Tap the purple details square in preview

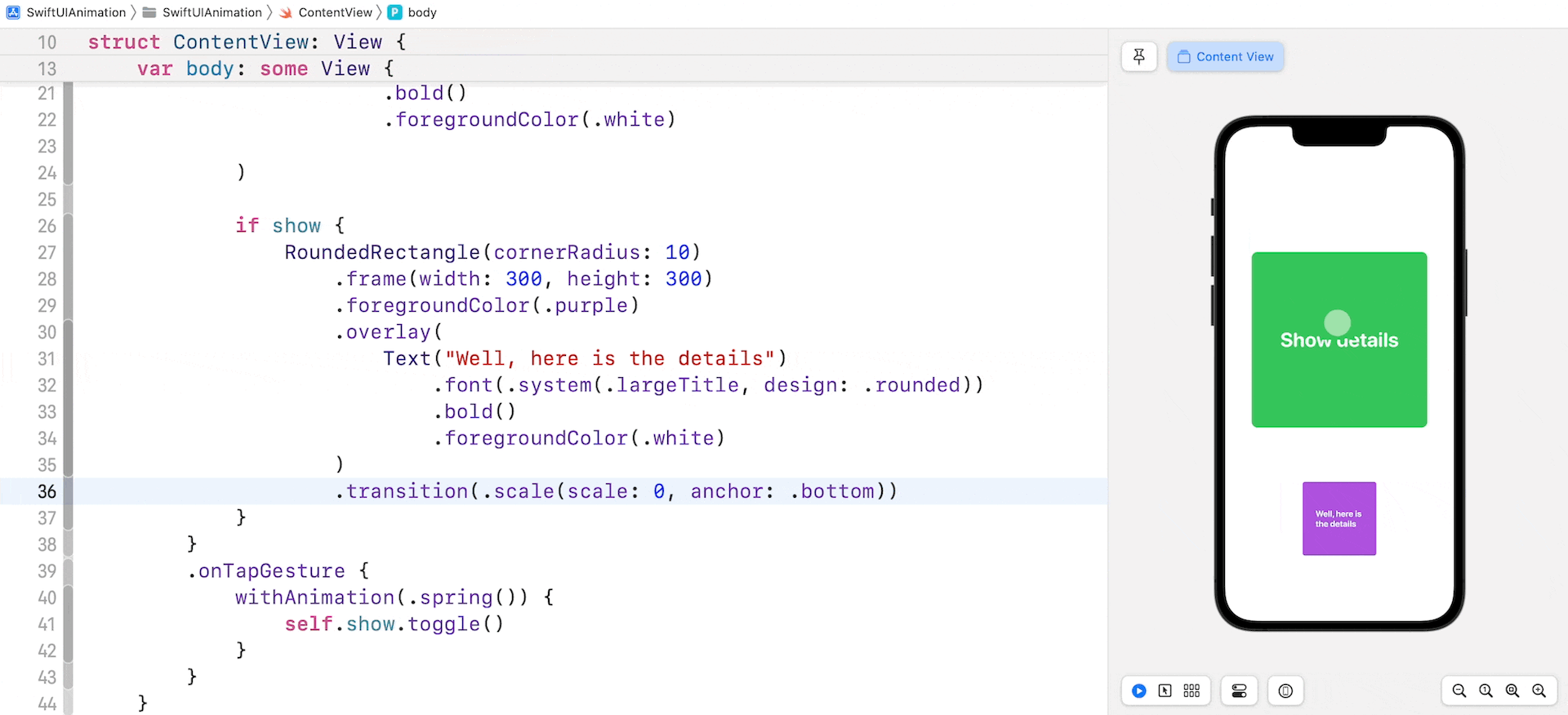tap(1339, 519)
